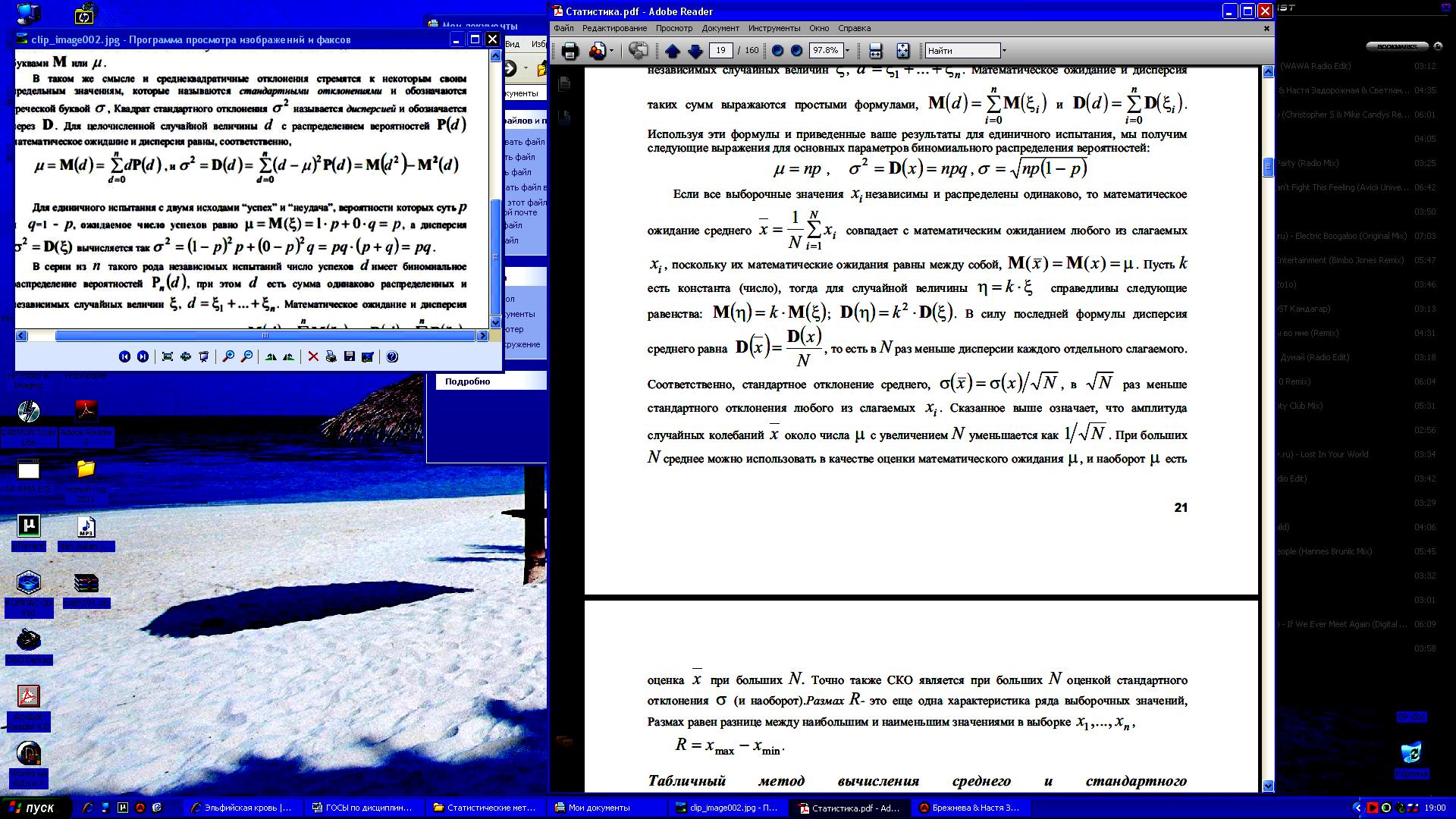
Task: Switch to ГОСЫ по дисциплин taskbar window
Action: point(363,808)
